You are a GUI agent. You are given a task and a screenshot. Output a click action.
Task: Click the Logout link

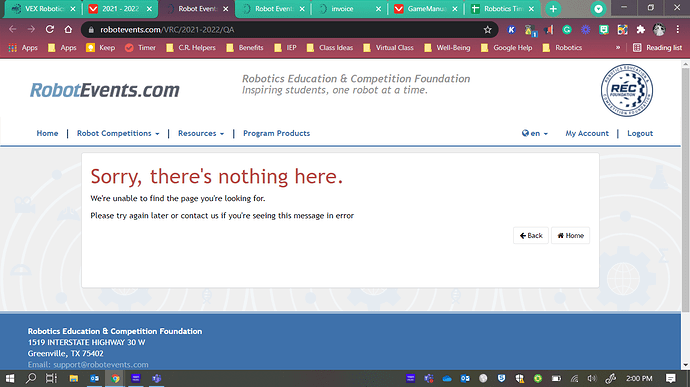[640, 133]
